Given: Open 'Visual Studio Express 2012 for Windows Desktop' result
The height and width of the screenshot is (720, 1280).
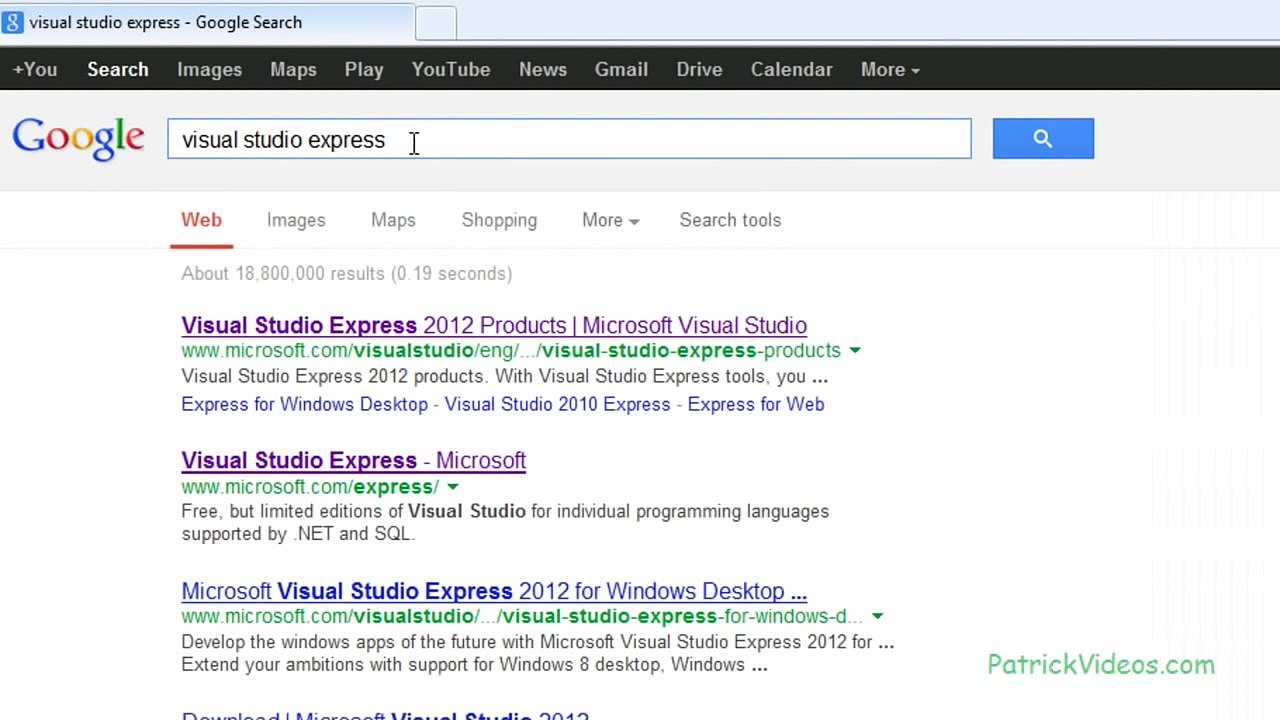Looking at the screenshot, I should tap(494, 591).
